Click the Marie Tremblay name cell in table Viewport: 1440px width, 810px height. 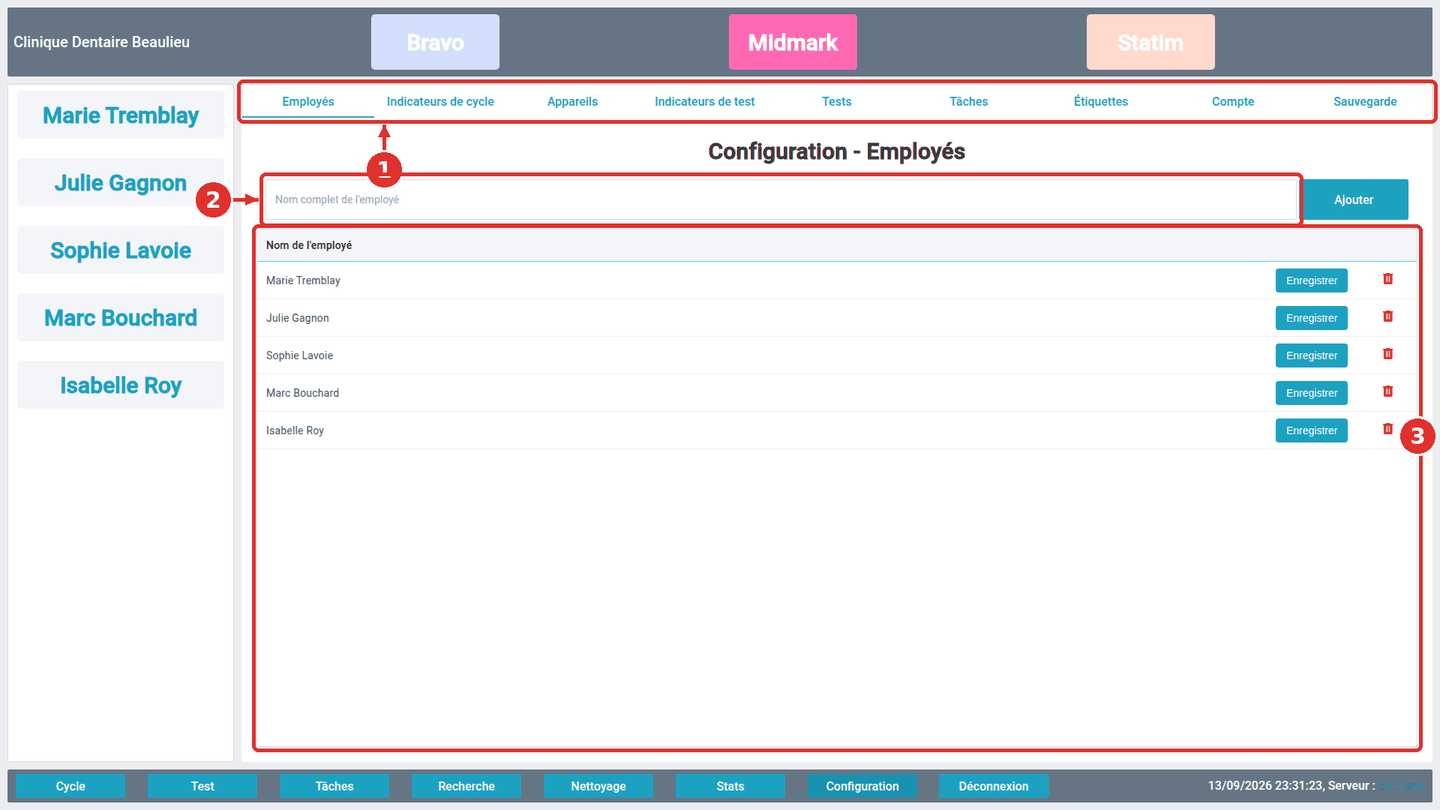click(x=303, y=281)
